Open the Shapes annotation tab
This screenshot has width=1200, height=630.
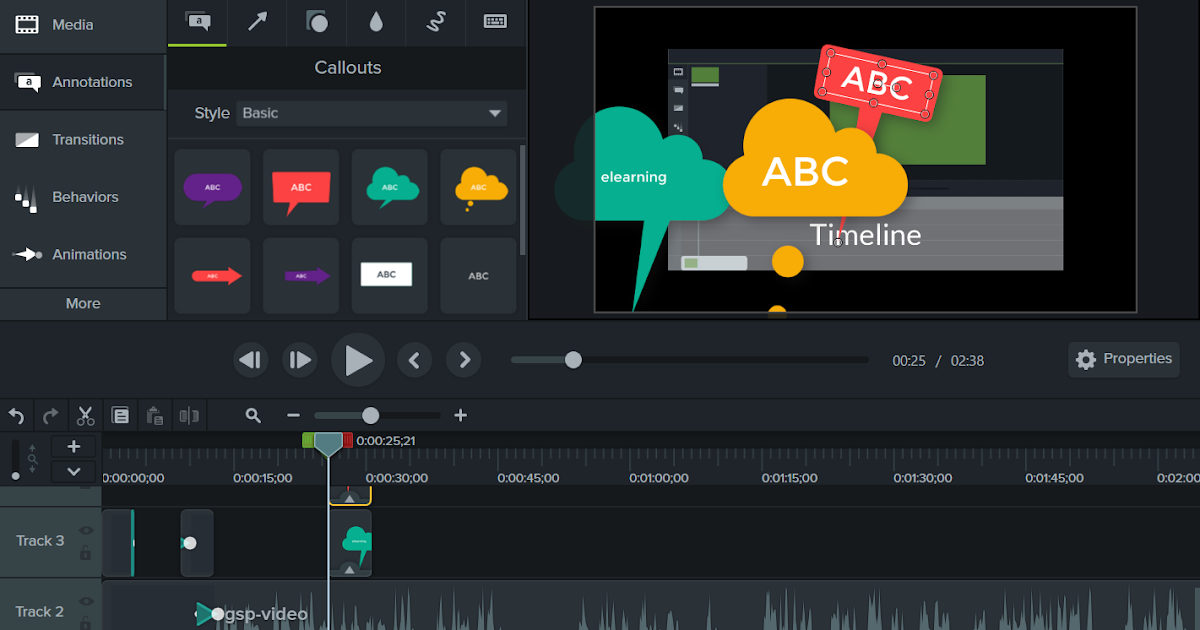pos(316,22)
